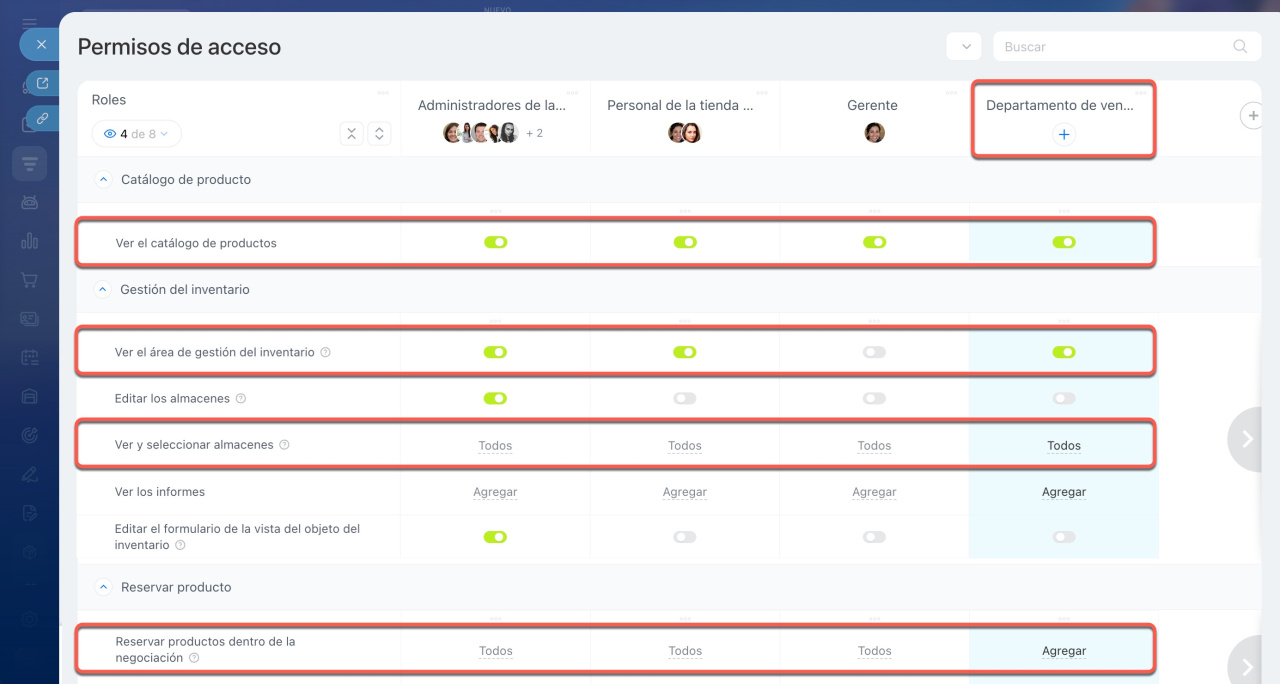Open the 4 de 8 roles filter dropdown
The height and width of the screenshot is (684, 1280).
136,134
